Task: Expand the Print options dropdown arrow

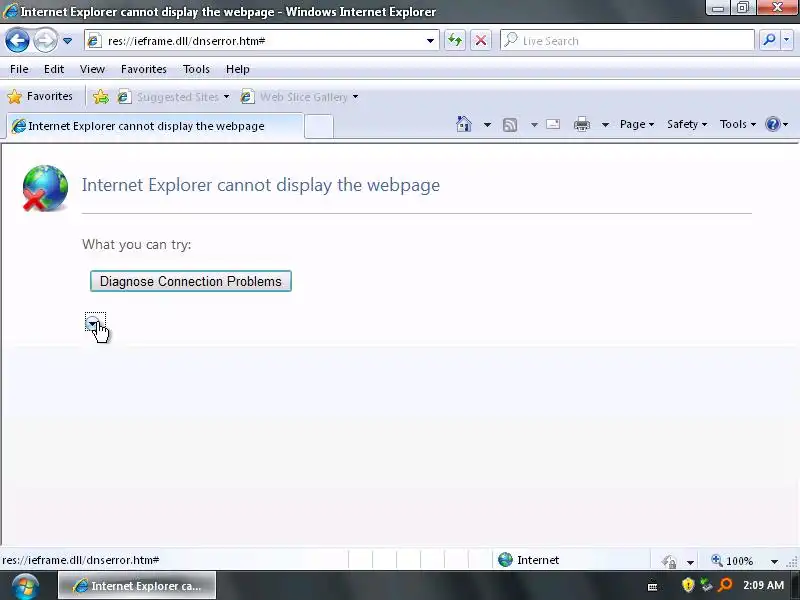Action: click(605, 124)
